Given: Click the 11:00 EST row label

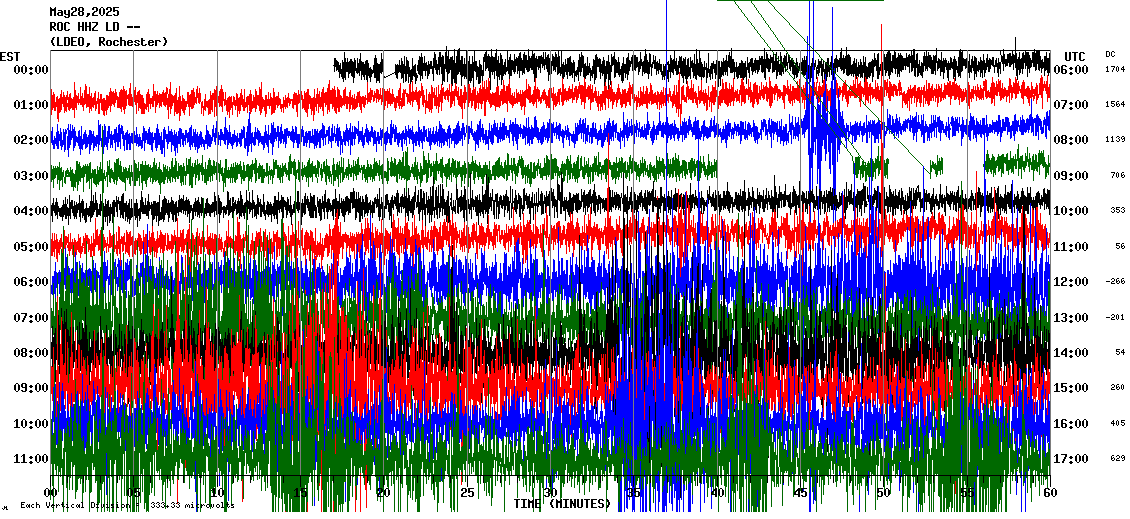Looking at the screenshot, I should [x=31, y=459].
